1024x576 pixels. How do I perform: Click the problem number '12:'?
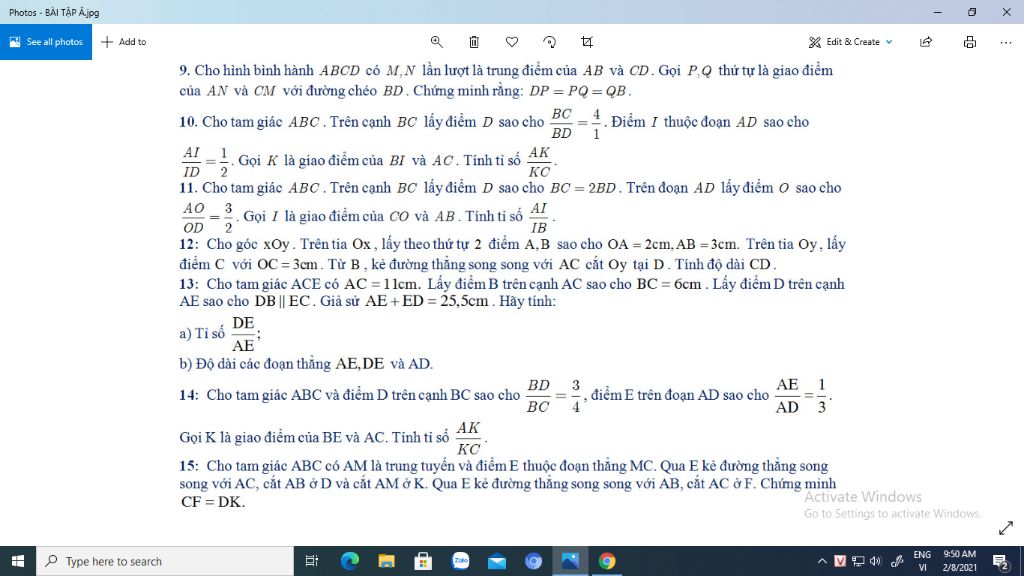point(189,244)
